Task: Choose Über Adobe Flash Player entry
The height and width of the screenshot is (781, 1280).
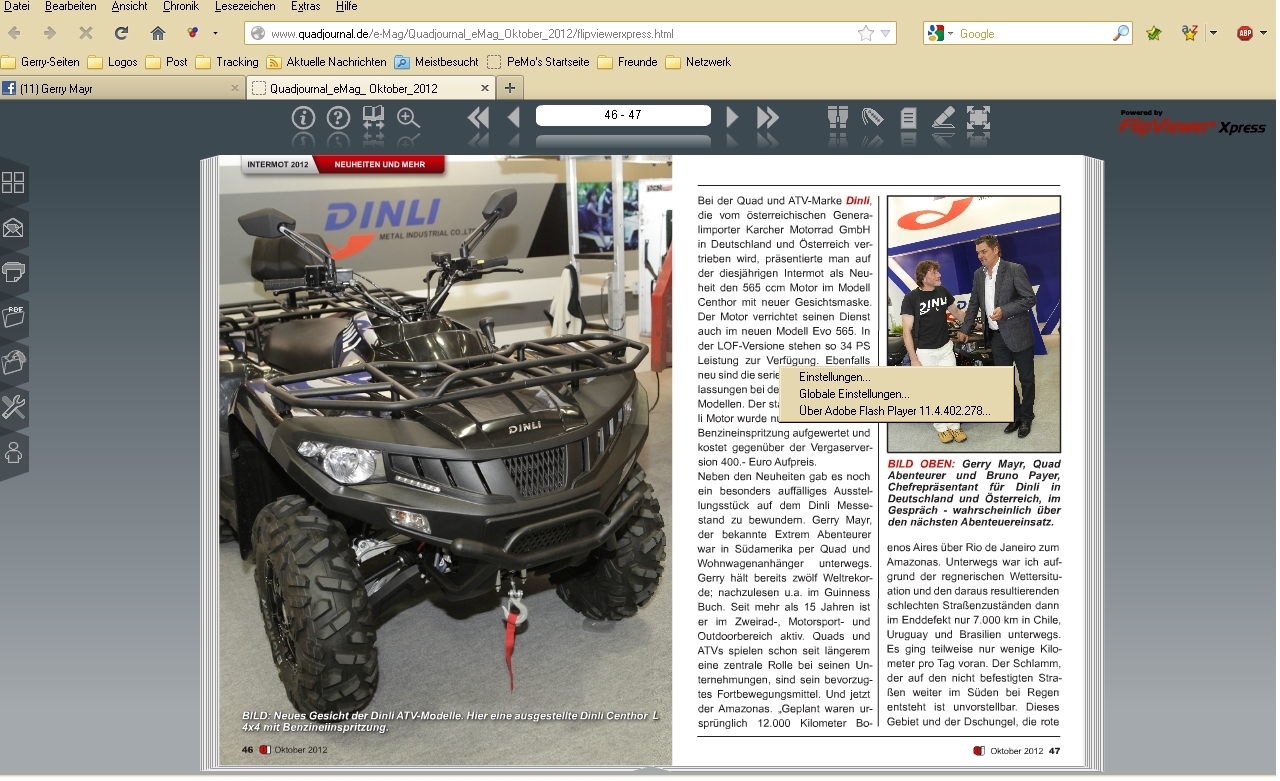Action: 895,411
